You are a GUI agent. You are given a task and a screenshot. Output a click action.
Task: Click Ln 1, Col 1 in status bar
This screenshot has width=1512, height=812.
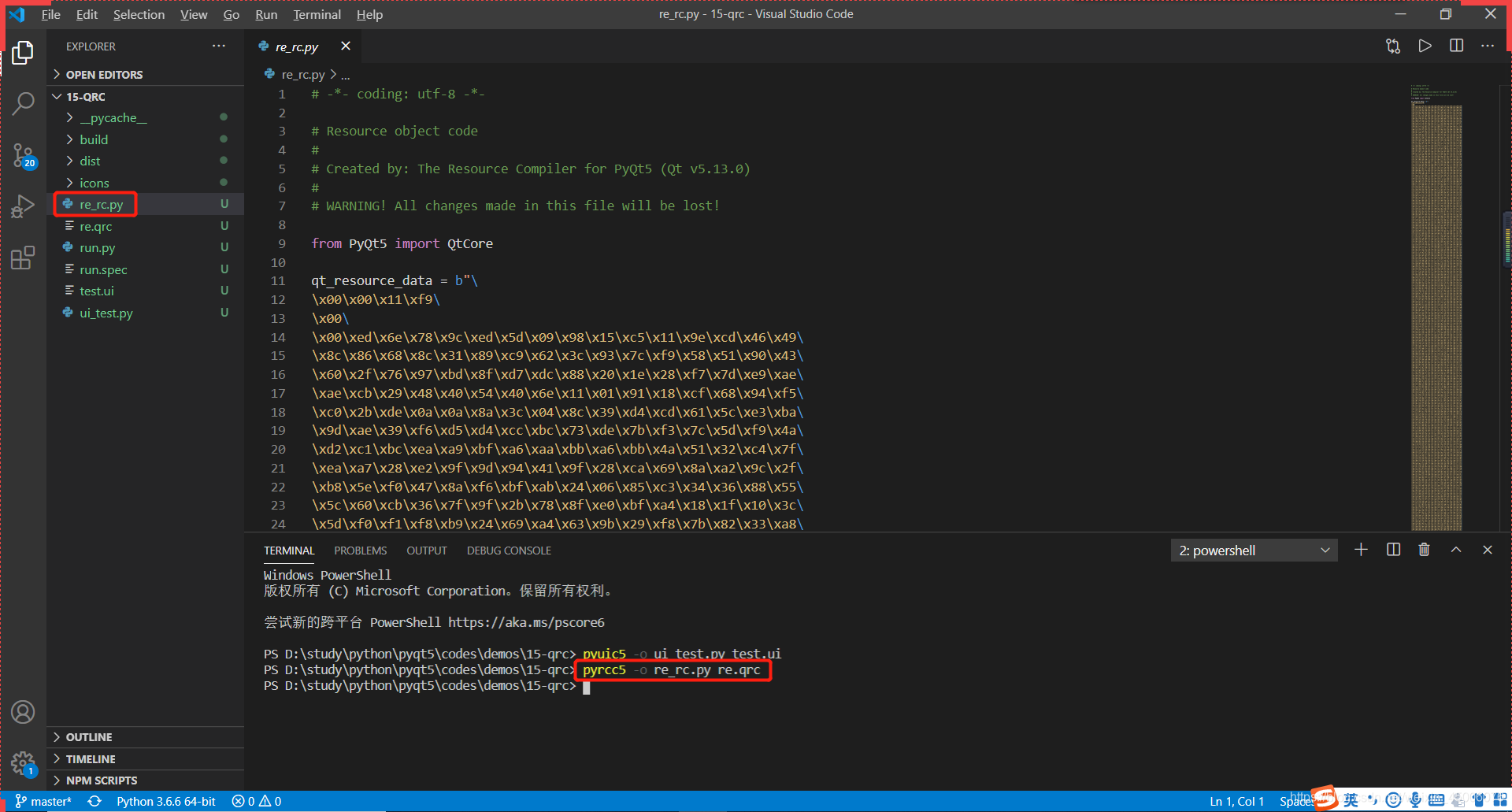pyautogui.click(x=1236, y=802)
